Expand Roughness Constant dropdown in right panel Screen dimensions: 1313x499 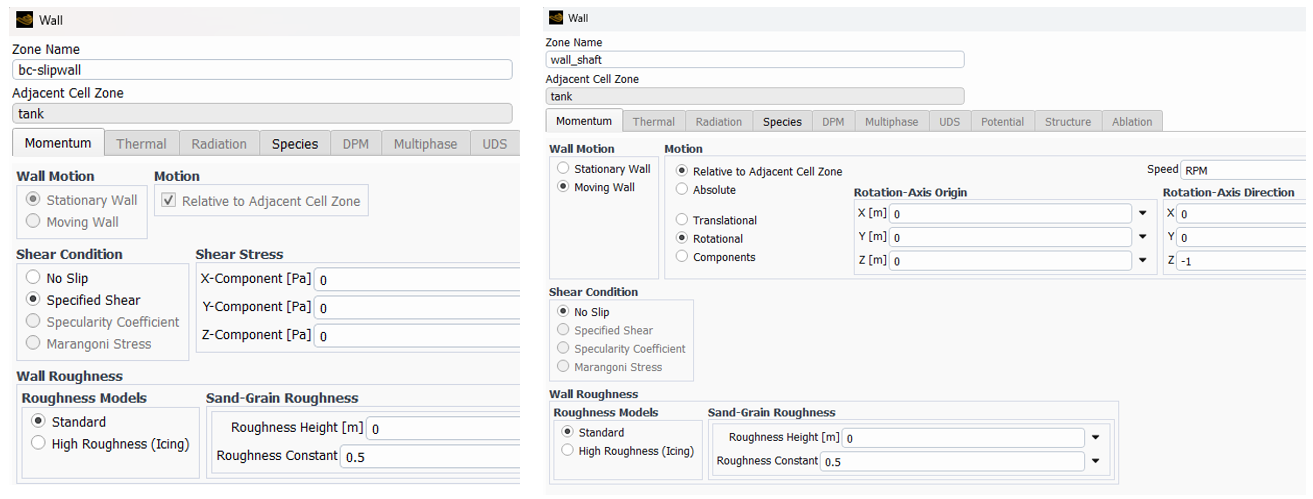[x=1095, y=461]
